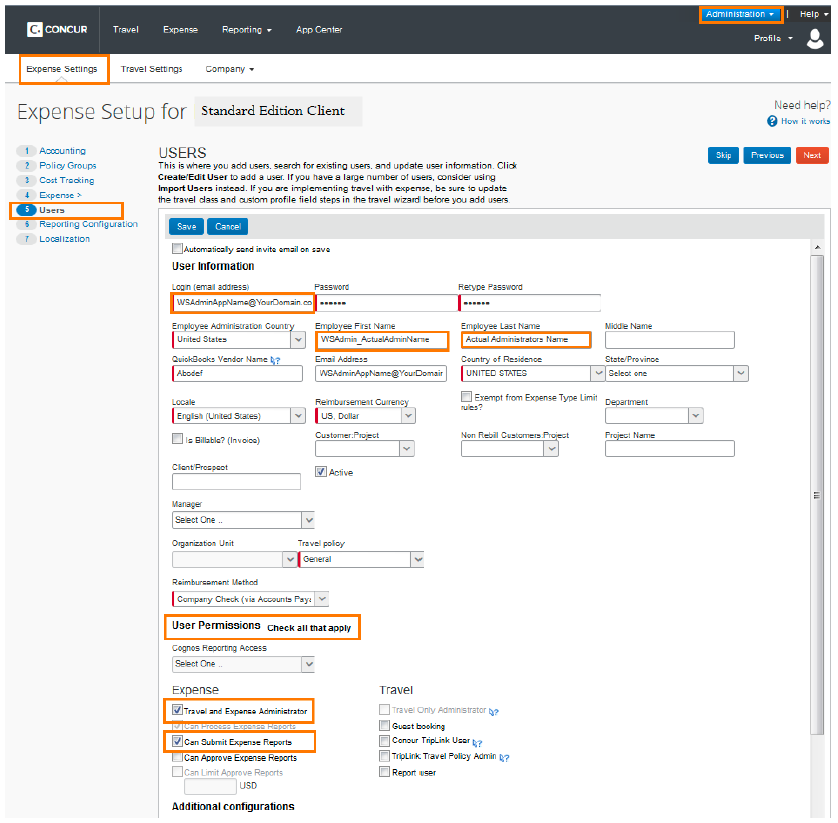Open the Administration menu
Image resolution: width=838 pixels, height=823 pixels.
click(x=740, y=14)
